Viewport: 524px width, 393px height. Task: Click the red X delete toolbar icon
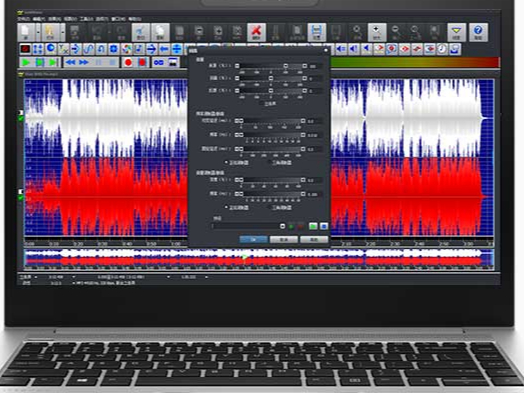point(256,32)
